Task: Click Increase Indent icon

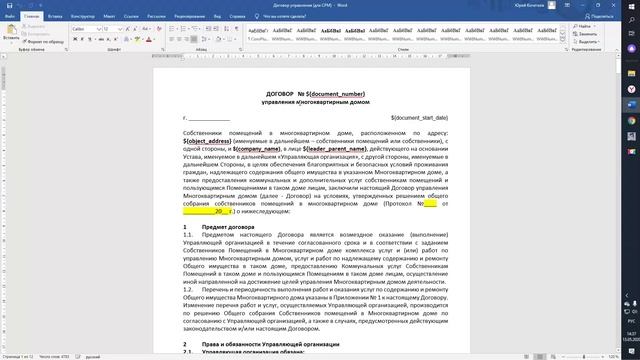Action: tap(216, 29)
